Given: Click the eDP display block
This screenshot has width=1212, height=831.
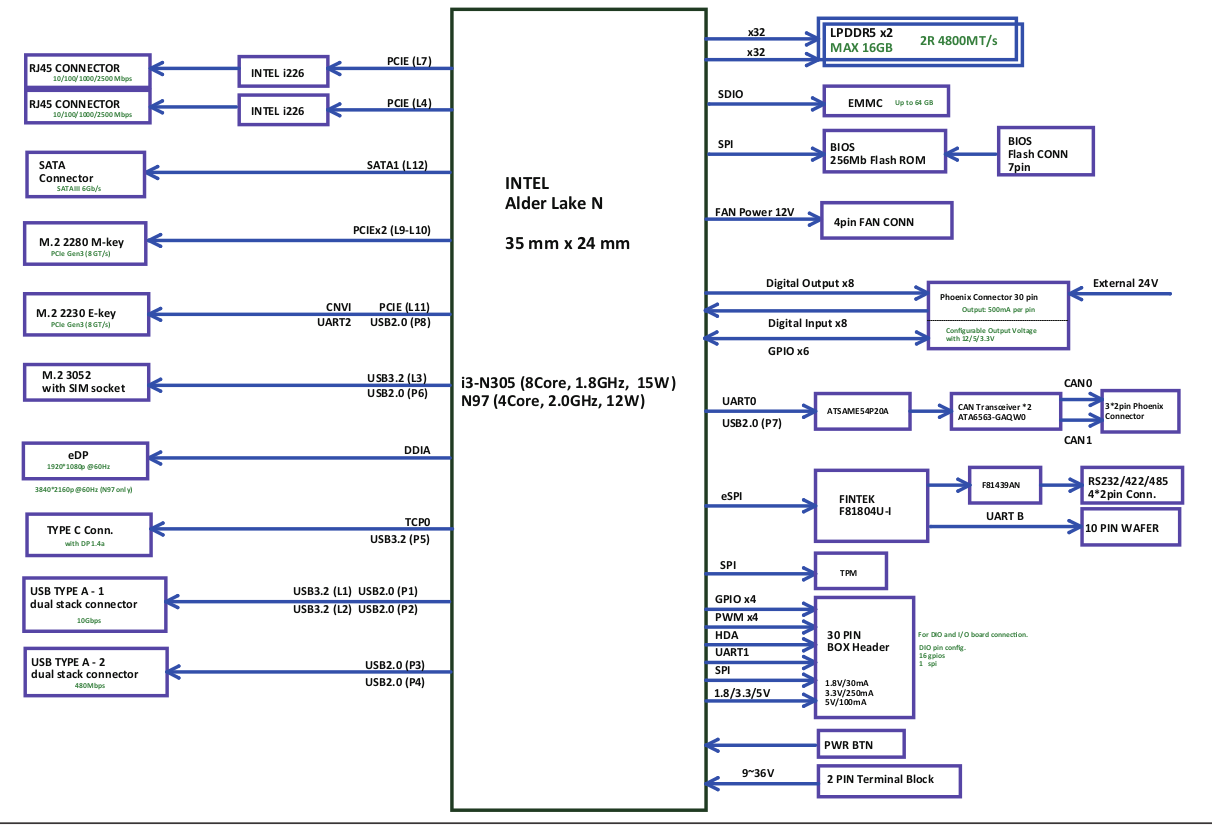Looking at the screenshot, I should [86, 460].
